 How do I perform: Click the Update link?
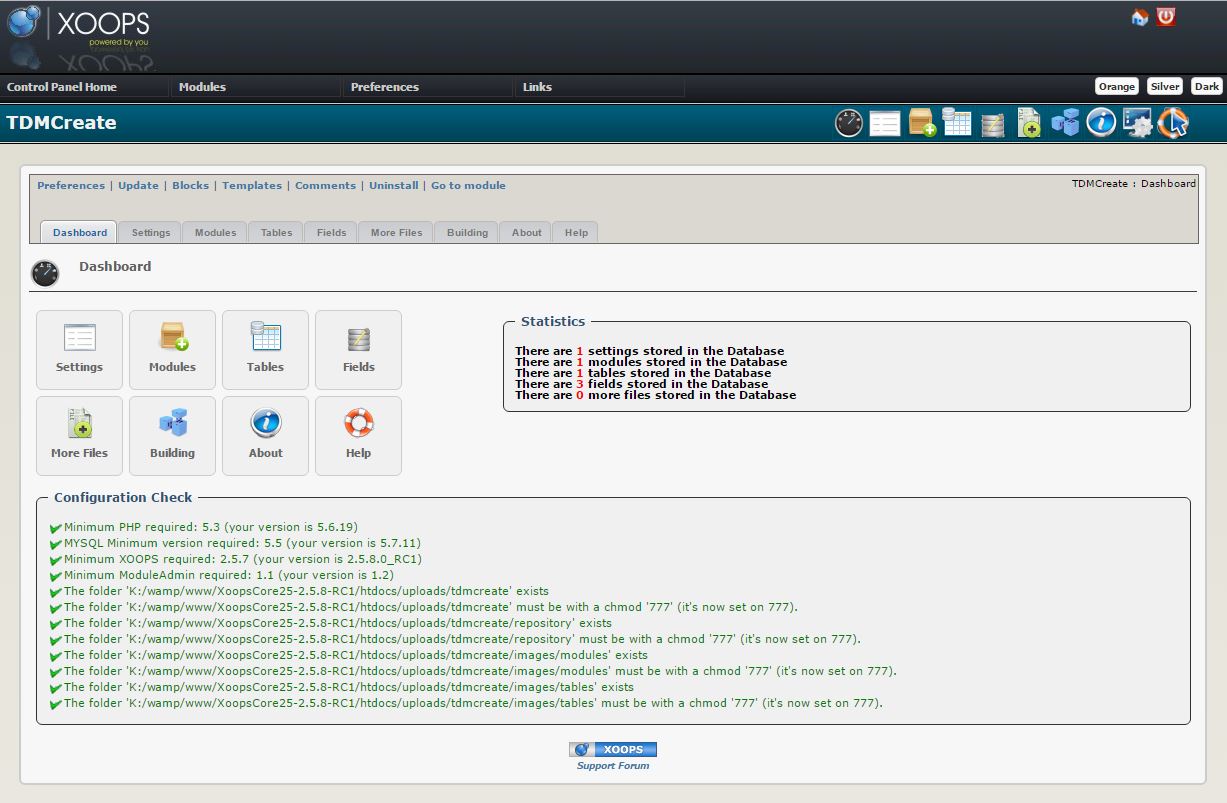coord(138,185)
